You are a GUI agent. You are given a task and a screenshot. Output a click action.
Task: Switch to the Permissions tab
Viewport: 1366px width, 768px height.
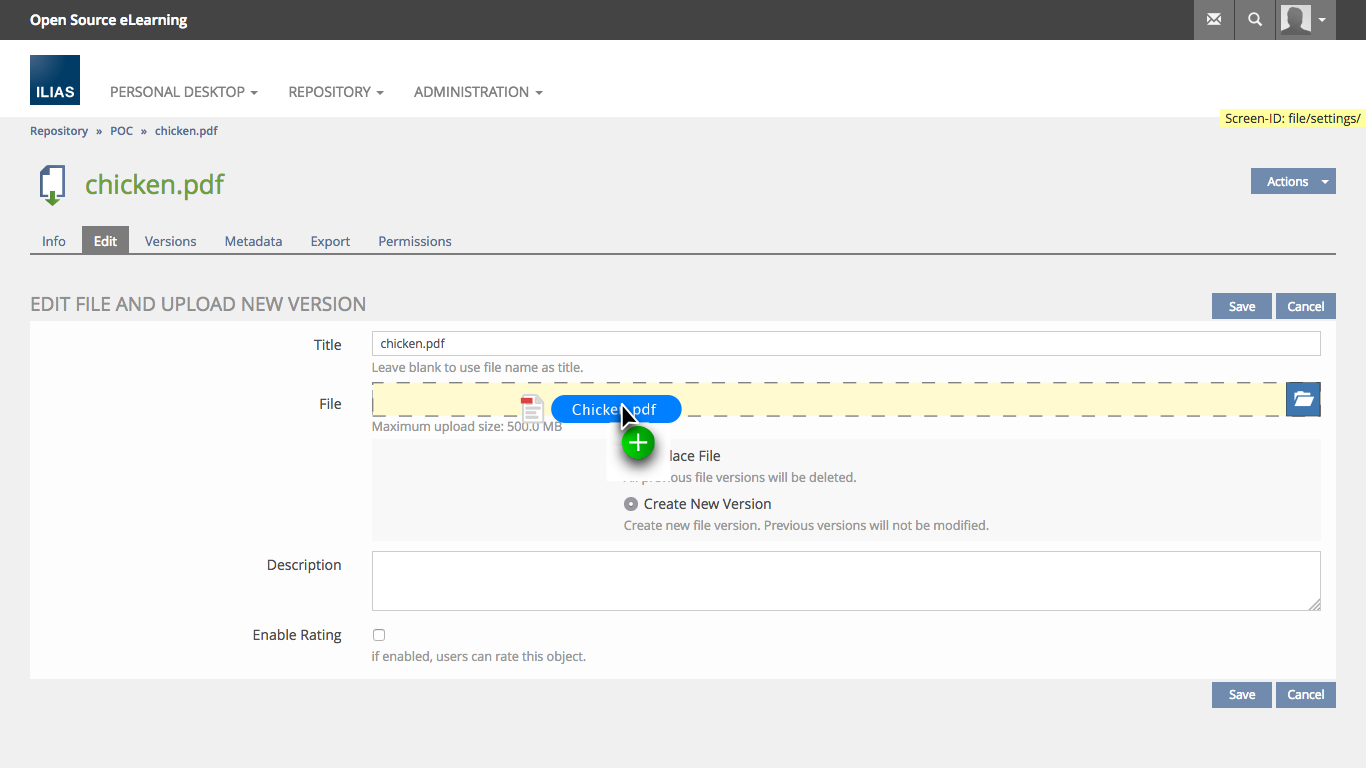414,241
